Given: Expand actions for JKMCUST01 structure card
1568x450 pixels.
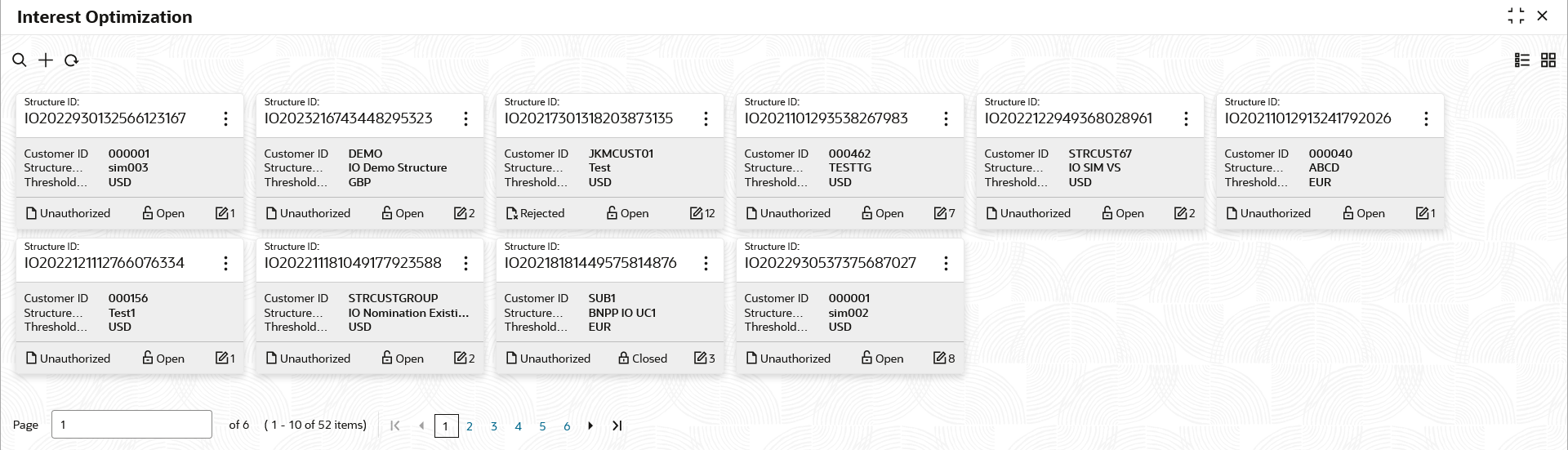Looking at the screenshot, I should point(706,119).
